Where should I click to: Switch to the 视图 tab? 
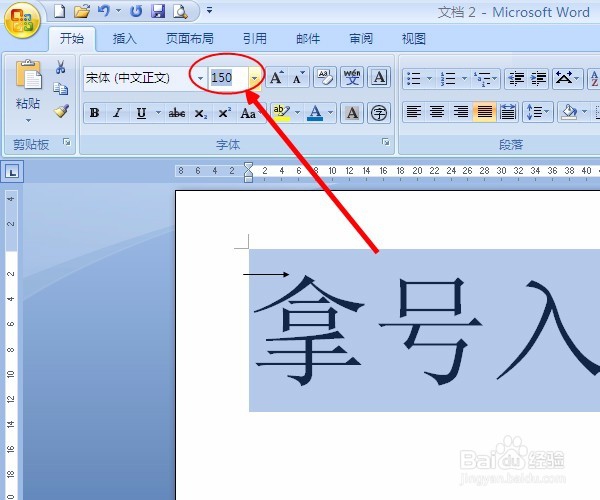[414, 39]
